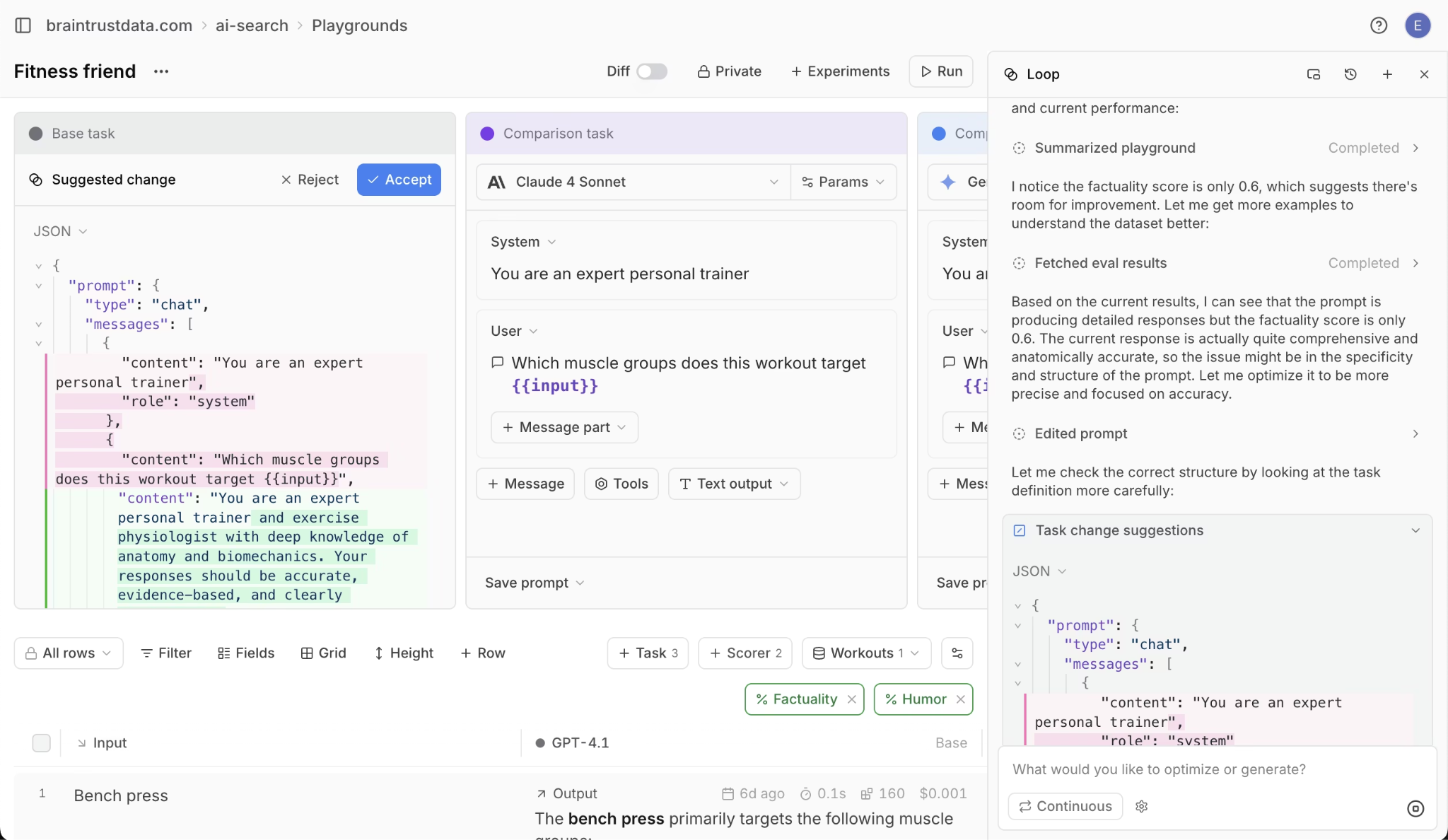The image size is (1448, 840).
Task: Collapse the Task change suggestions section
Action: click(x=1415, y=530)
